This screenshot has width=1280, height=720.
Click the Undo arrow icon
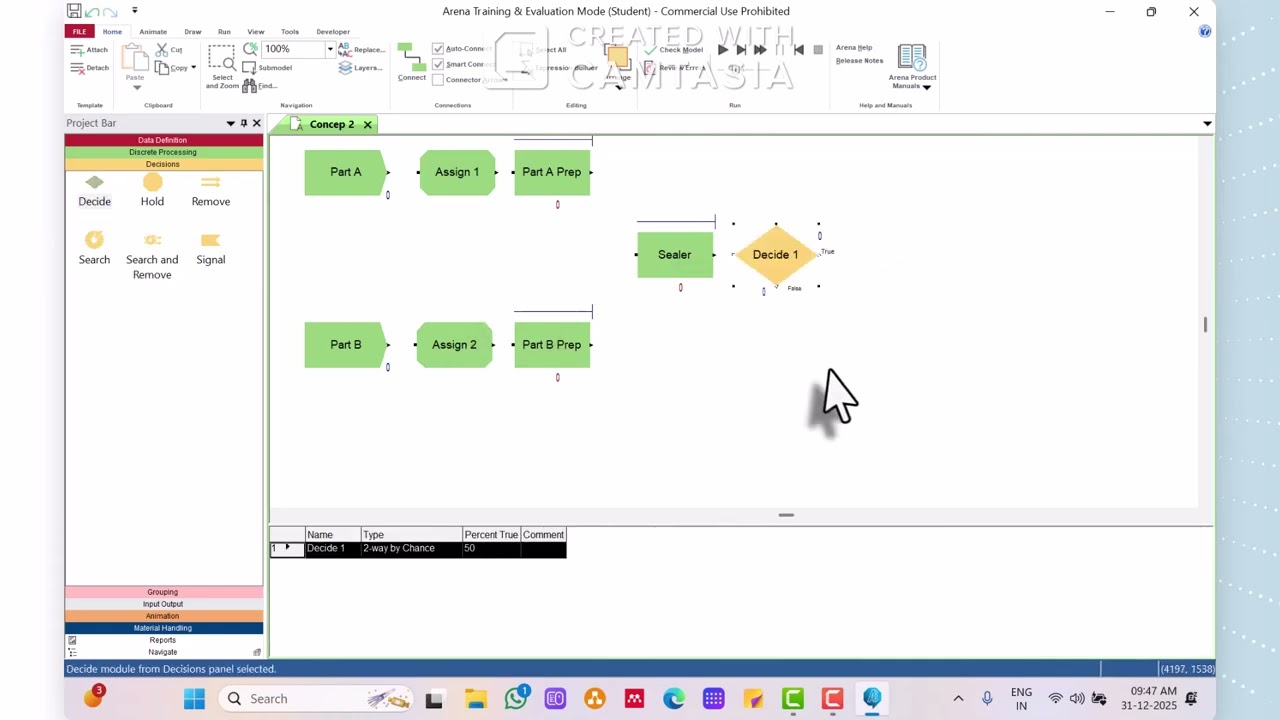[x=92, y=12]
